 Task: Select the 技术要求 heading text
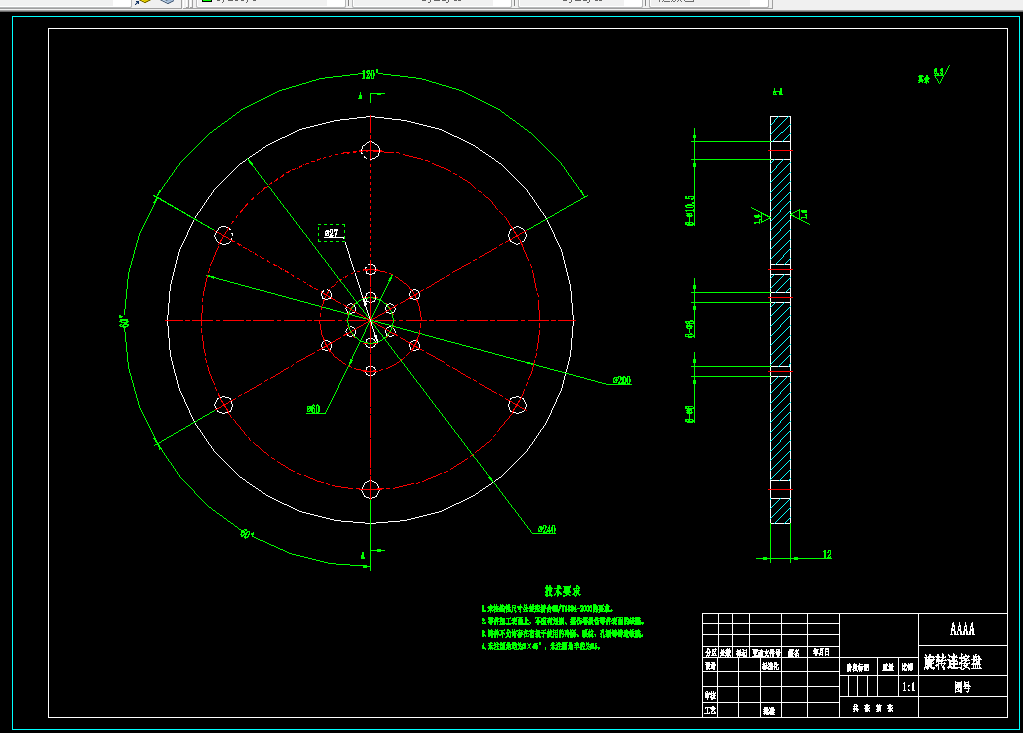coord(562,591)
